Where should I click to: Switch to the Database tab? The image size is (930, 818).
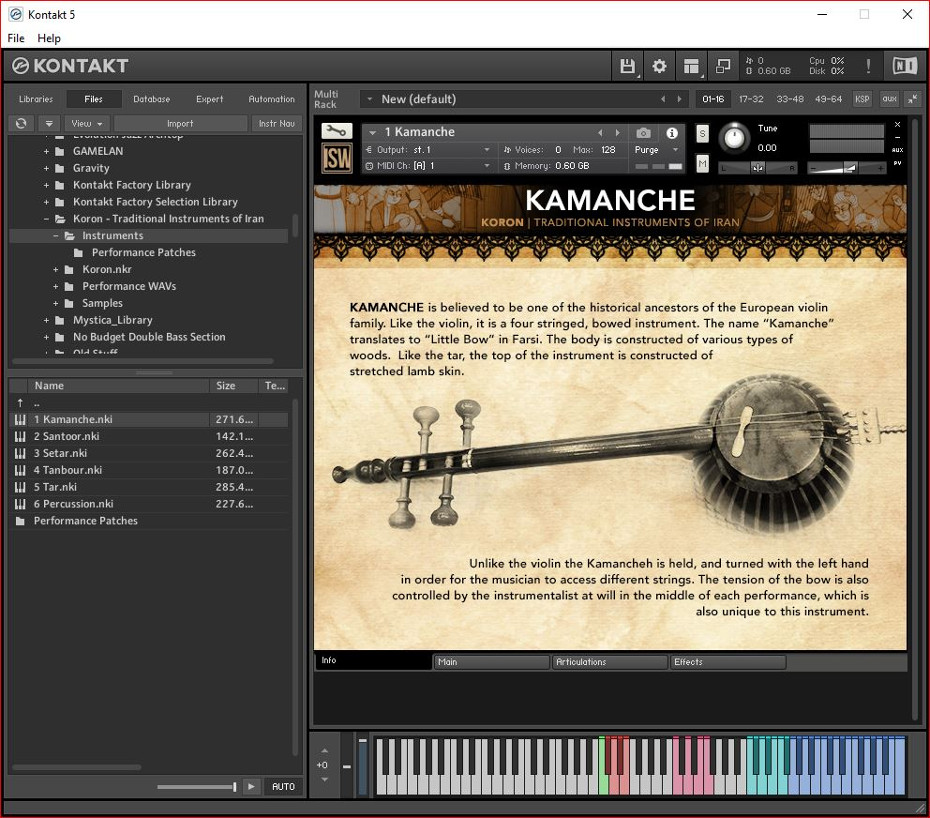pyautogui.click(x=151, y=99)
